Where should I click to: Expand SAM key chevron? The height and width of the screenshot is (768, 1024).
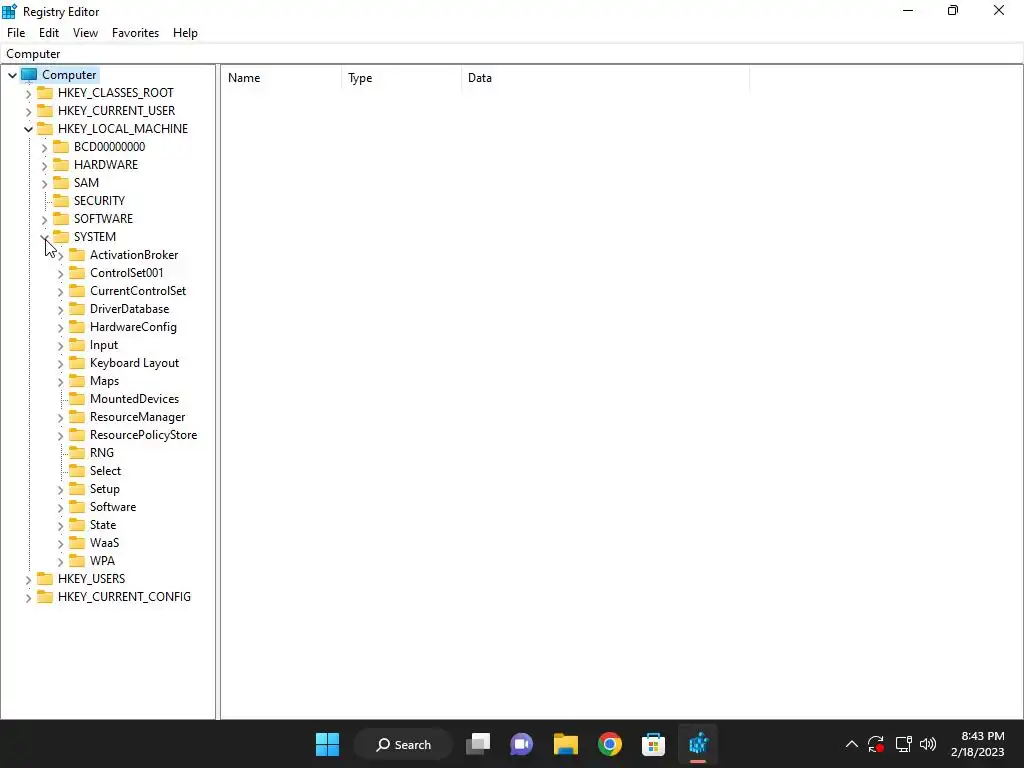click(x=44, y=183)
